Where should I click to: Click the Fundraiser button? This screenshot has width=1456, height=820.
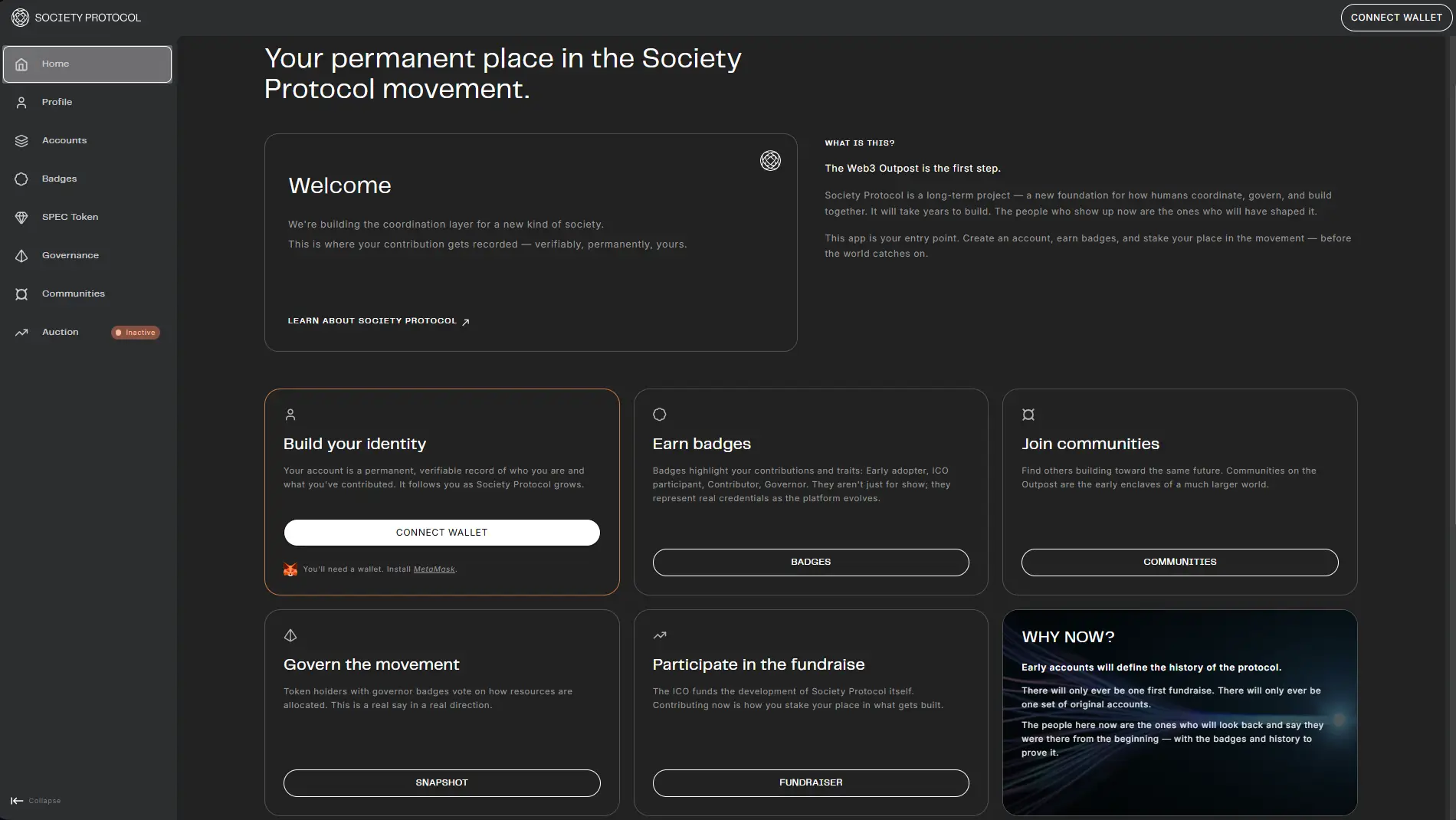pos(811,783)
